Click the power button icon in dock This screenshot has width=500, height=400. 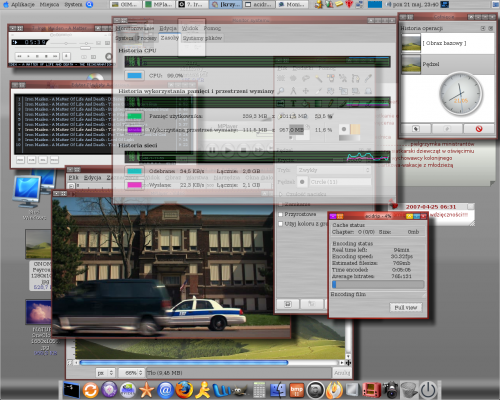(x=428, y=390)
